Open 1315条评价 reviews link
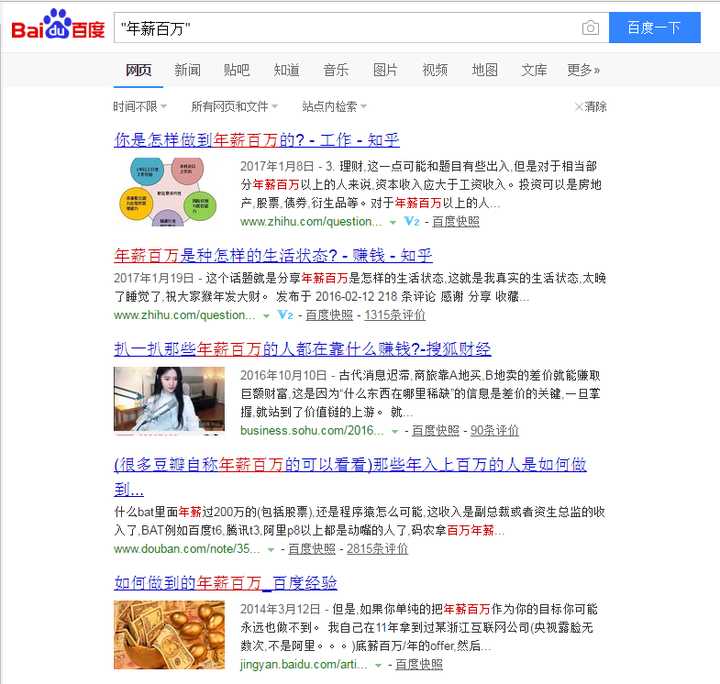The height and width of the screenshot is (684, 720). (x=395, y=315)
